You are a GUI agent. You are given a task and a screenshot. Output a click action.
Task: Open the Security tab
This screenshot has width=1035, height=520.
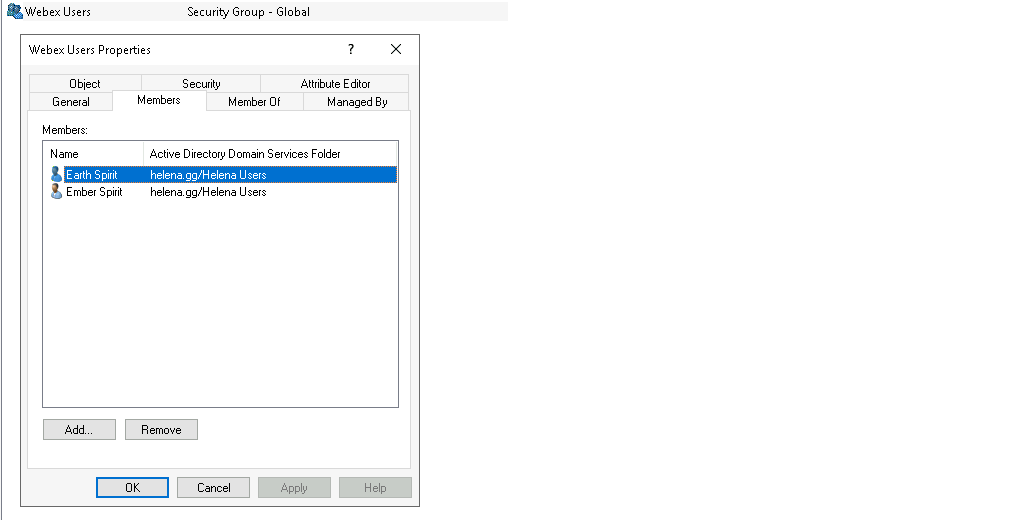coord(201,84)
